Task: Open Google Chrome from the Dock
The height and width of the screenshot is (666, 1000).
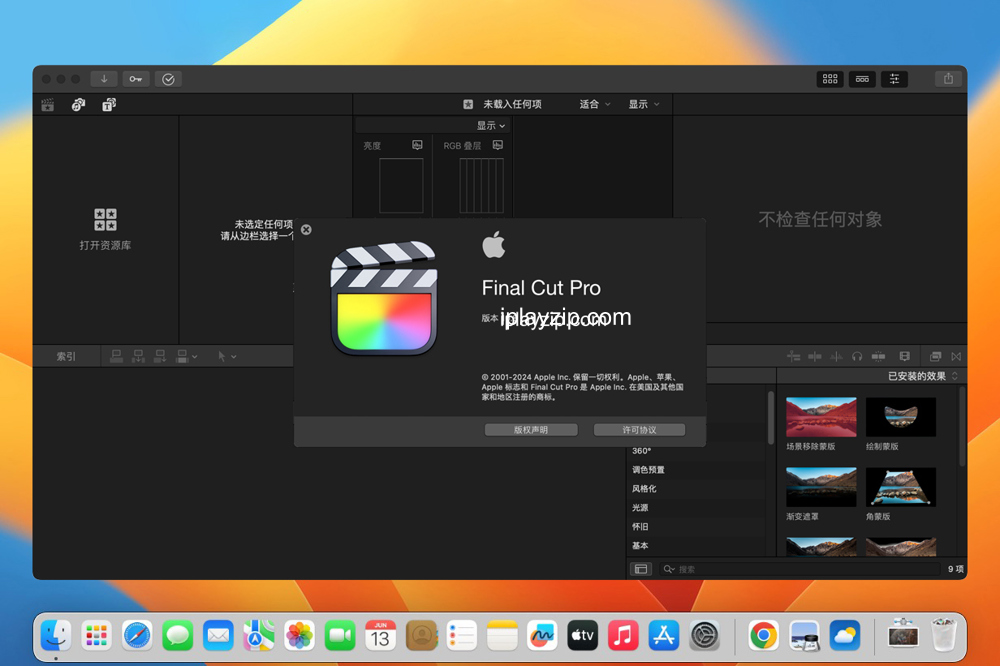Action: (763, 636)
